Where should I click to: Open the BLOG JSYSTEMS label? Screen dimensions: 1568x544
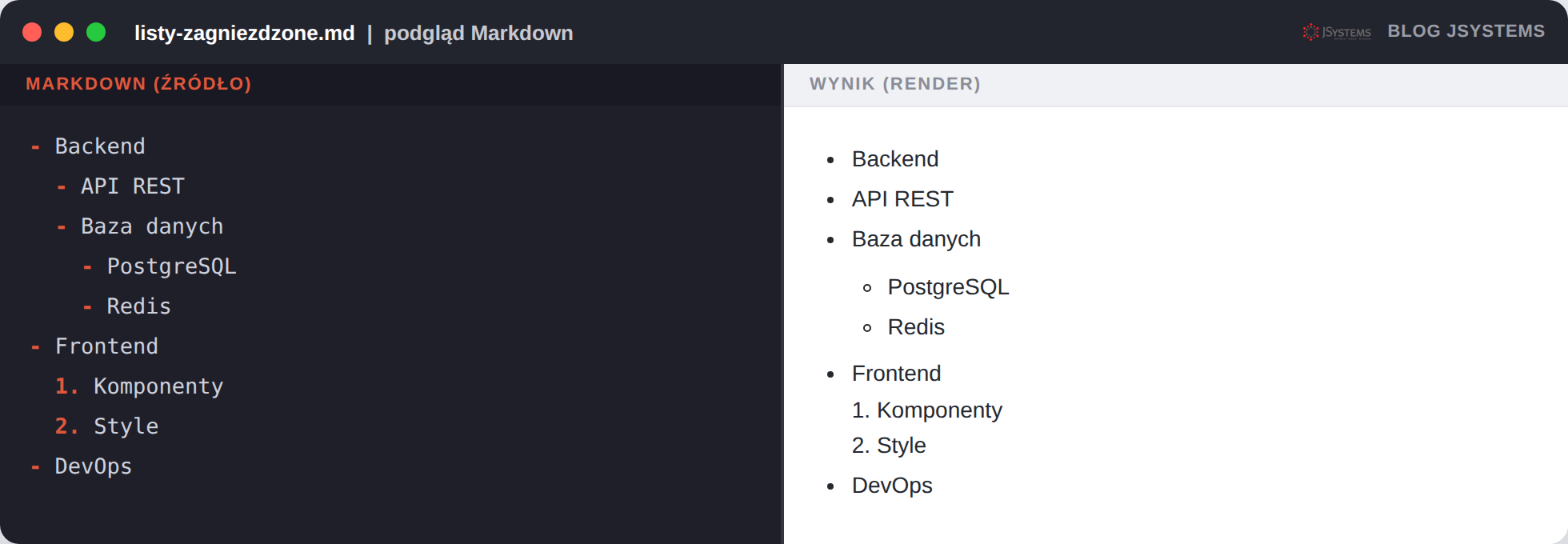tap(1466, 31)
